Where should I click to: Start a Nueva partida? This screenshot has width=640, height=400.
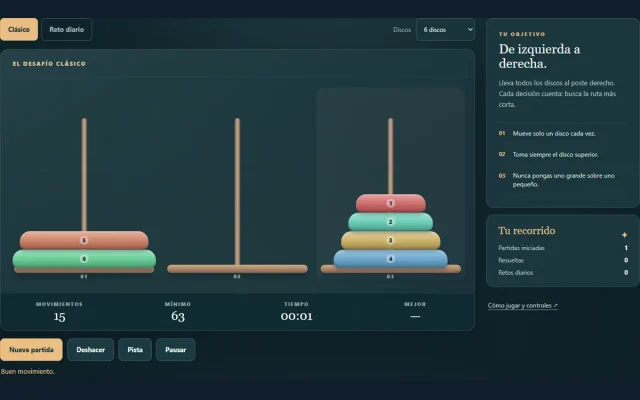pos(31,350)
